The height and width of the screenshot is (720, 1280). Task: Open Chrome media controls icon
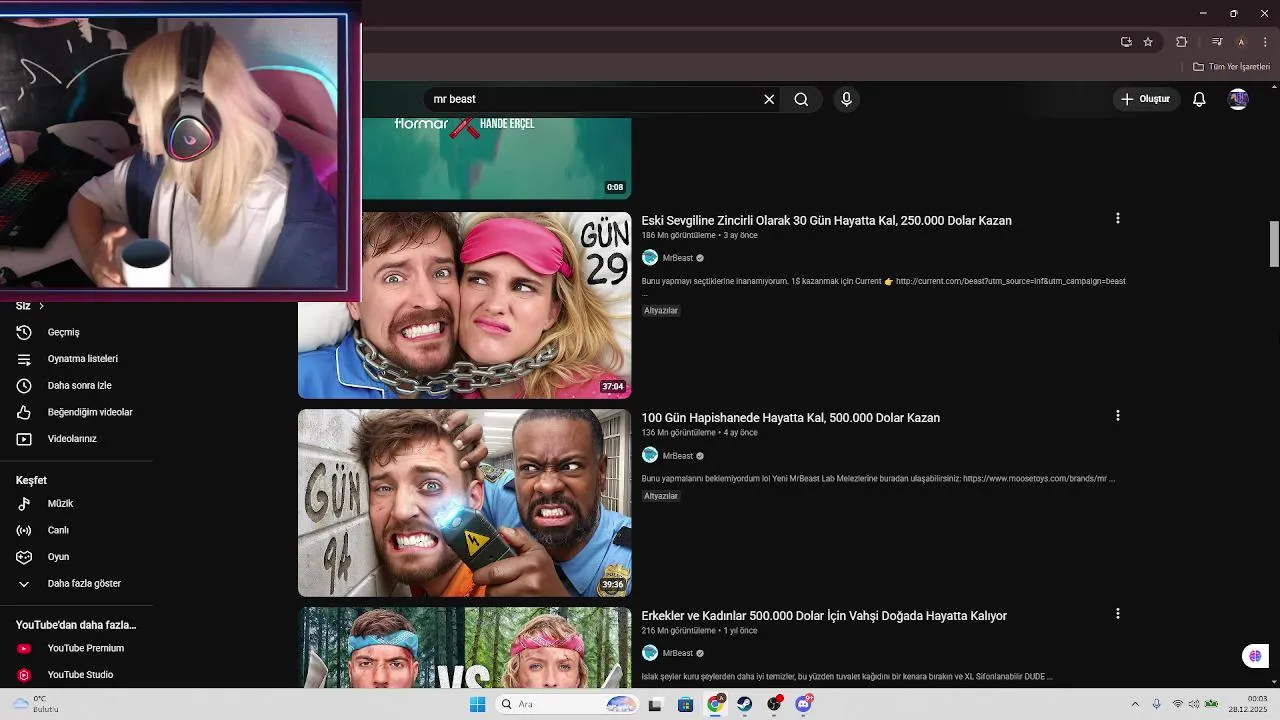tap(1217, 42)
